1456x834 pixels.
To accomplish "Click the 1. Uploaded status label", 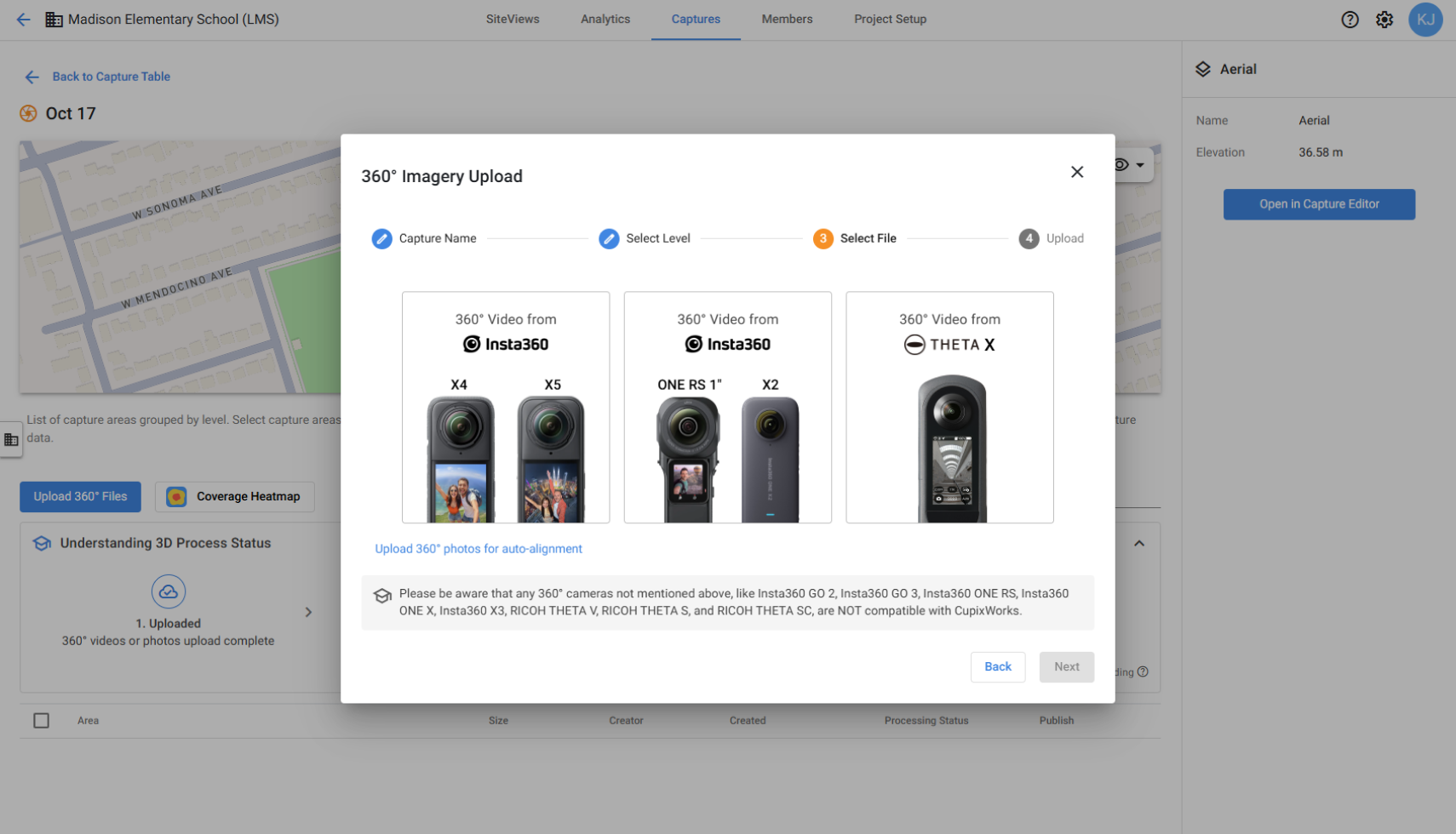I will 169,624.
